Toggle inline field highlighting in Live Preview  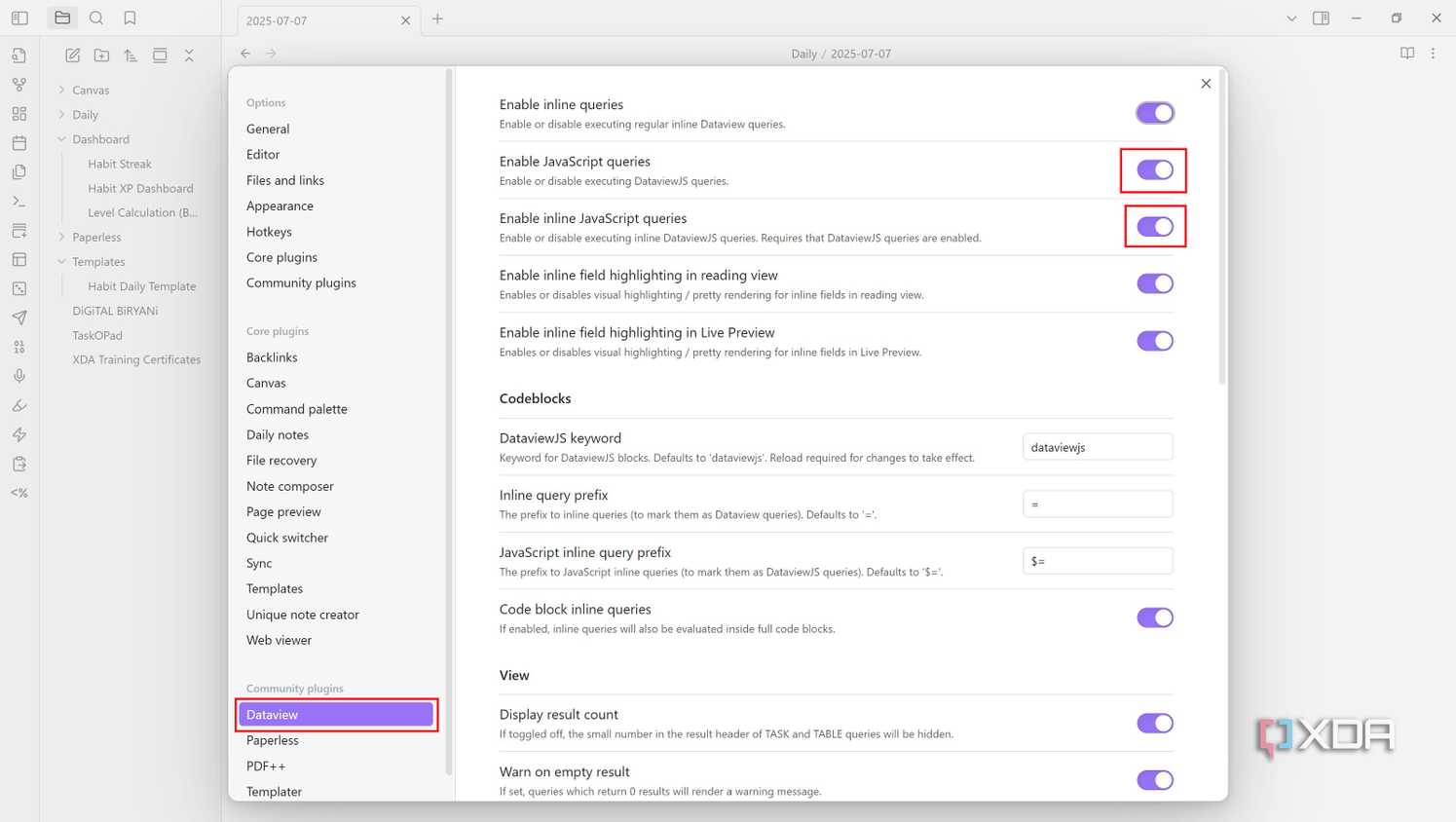point(1155,341)
